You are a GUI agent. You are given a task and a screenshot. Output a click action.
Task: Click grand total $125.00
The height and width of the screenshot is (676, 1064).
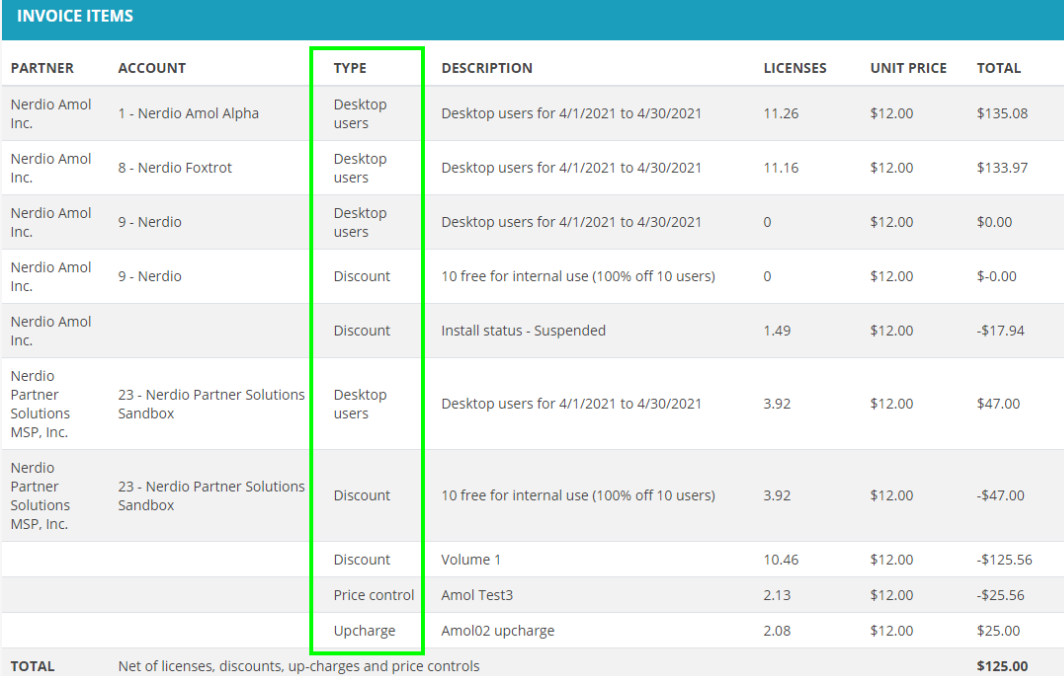click(x=1002, y=666)
